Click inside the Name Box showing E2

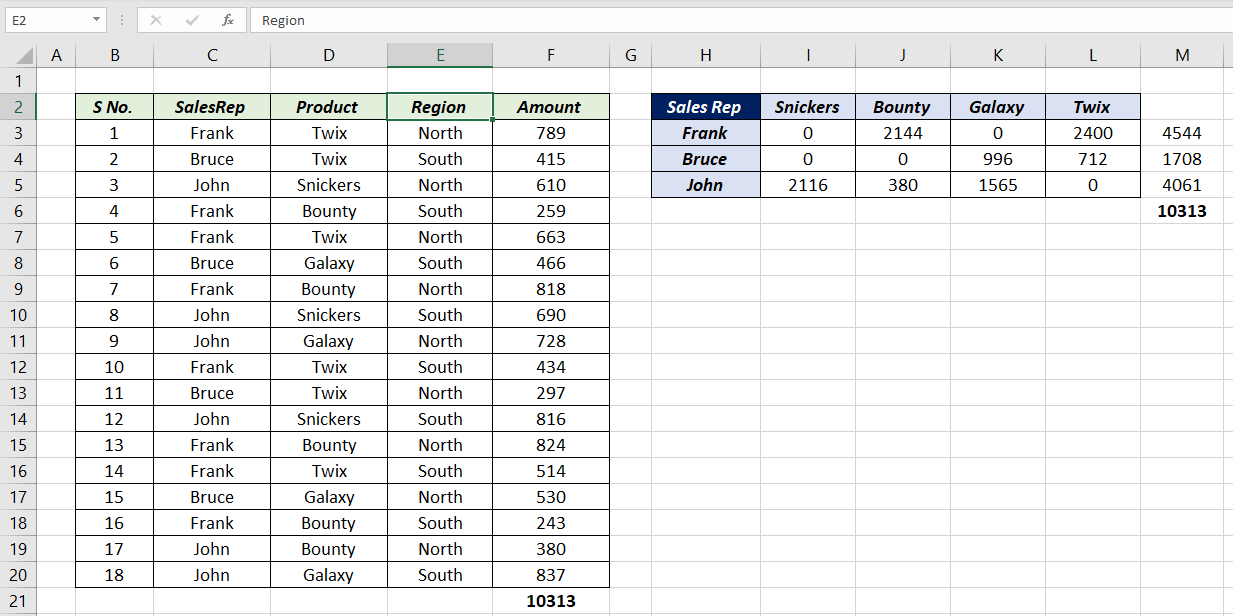[x=45, y=20]
